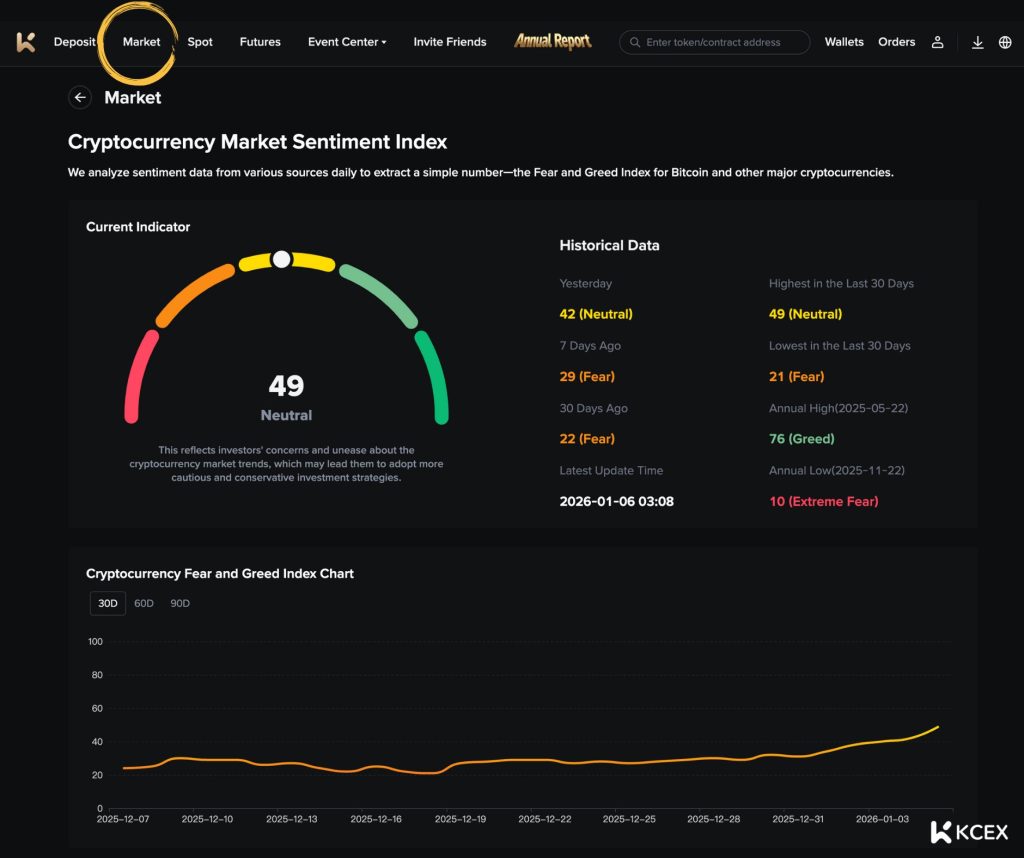This screenshot has width=1024, height=858.
Task: Expand the Event Center dropdown
Action: pyautogui.click(x=346, y=42)
